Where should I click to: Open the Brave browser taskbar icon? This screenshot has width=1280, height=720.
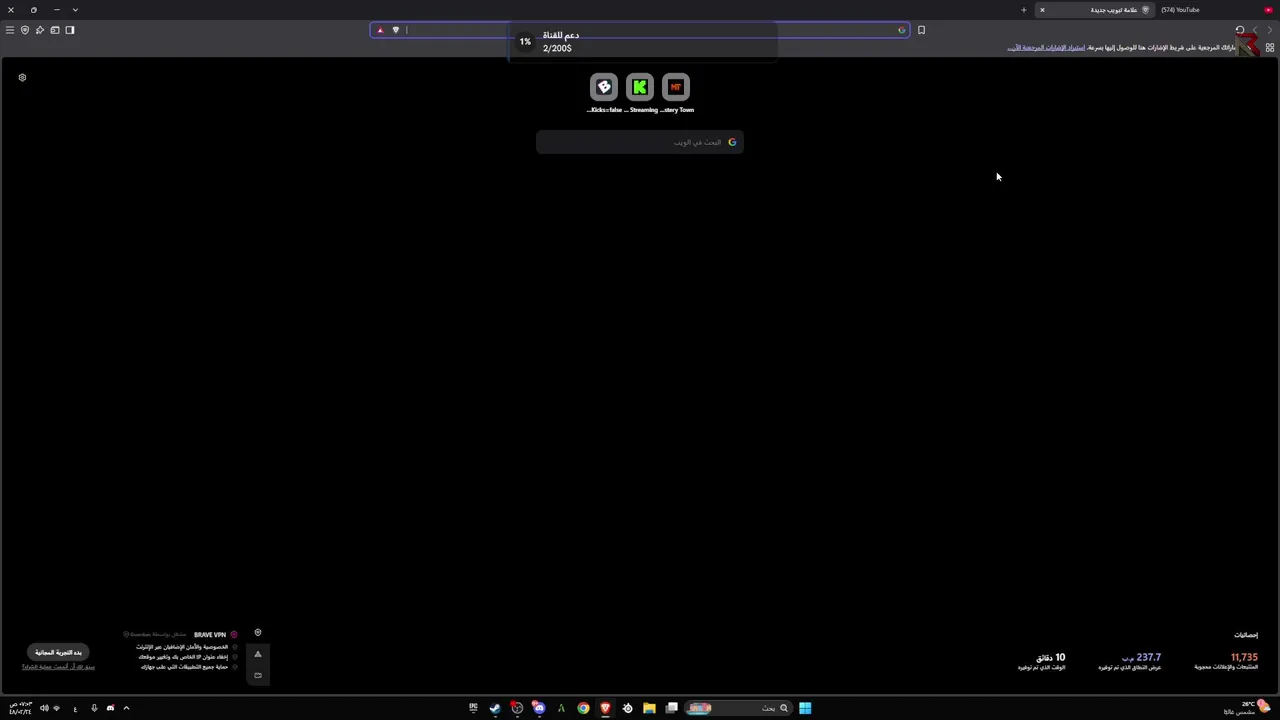[605, 708]
